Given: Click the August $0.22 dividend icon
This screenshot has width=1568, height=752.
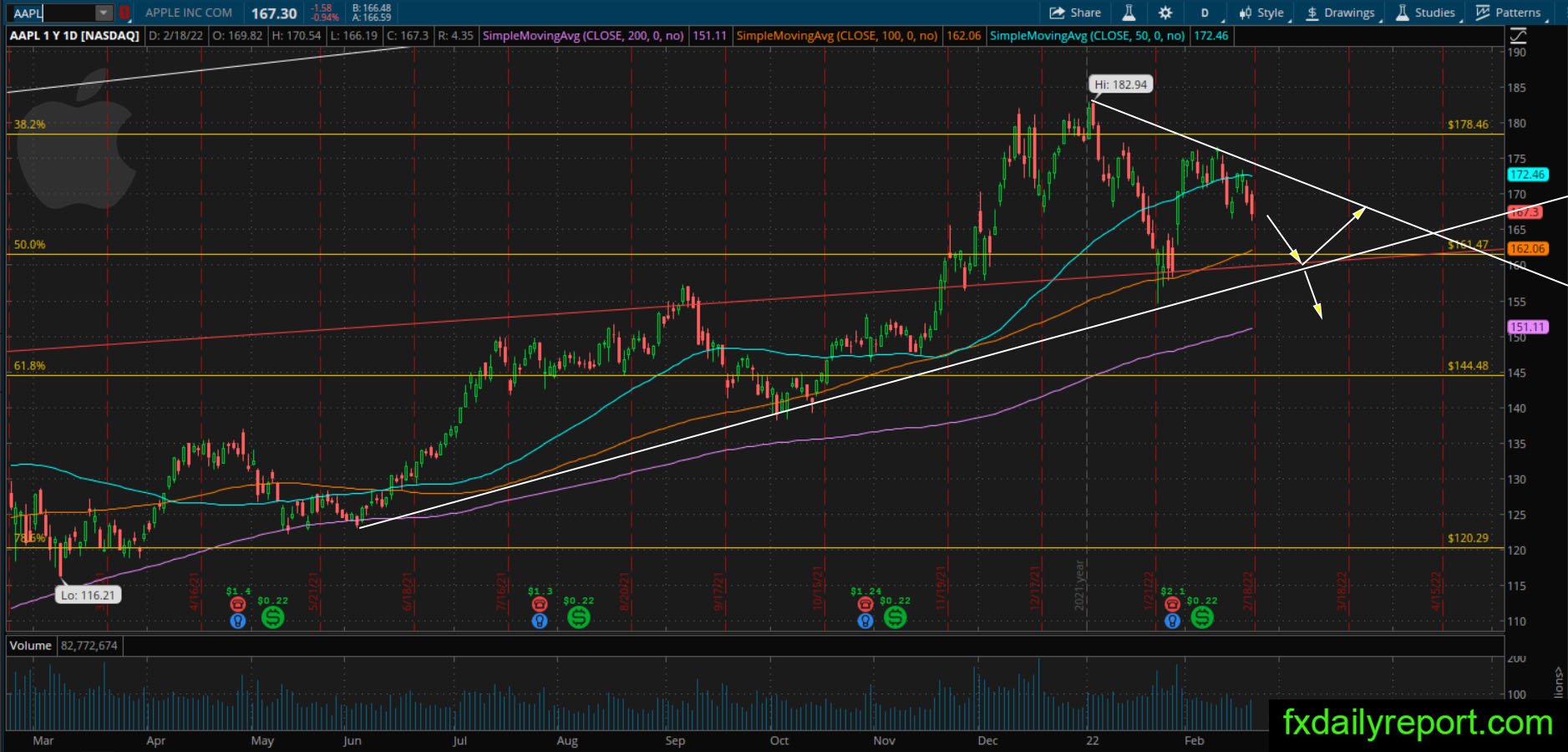Looking at the screenshot, I should tap(578, 617).
